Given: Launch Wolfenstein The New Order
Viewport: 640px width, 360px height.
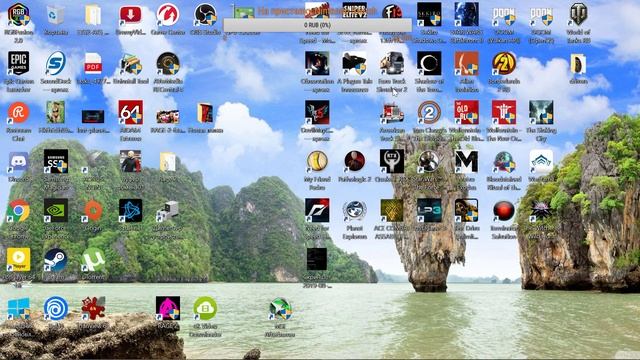Looking at the screenshot, I should coord(504,112).
